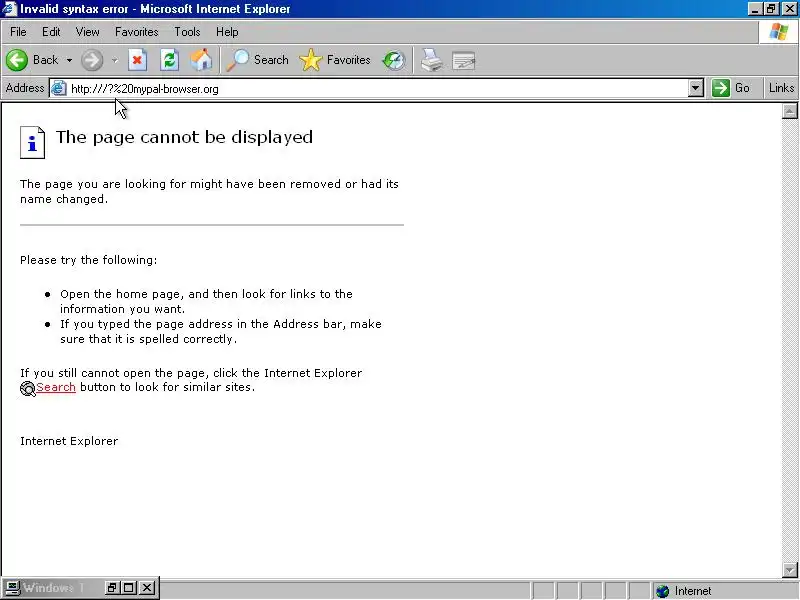Open the View menu
This screenshot has width=800, height=600.
pos(87,32)
